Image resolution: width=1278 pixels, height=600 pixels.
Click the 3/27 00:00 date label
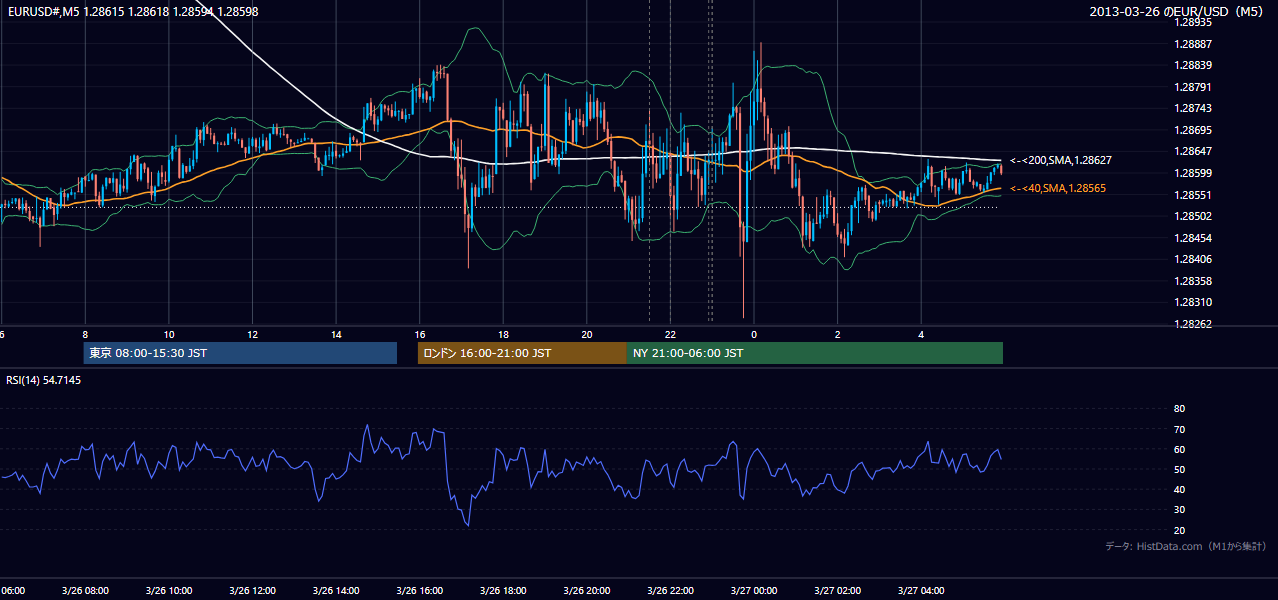[x=754, y=591]
